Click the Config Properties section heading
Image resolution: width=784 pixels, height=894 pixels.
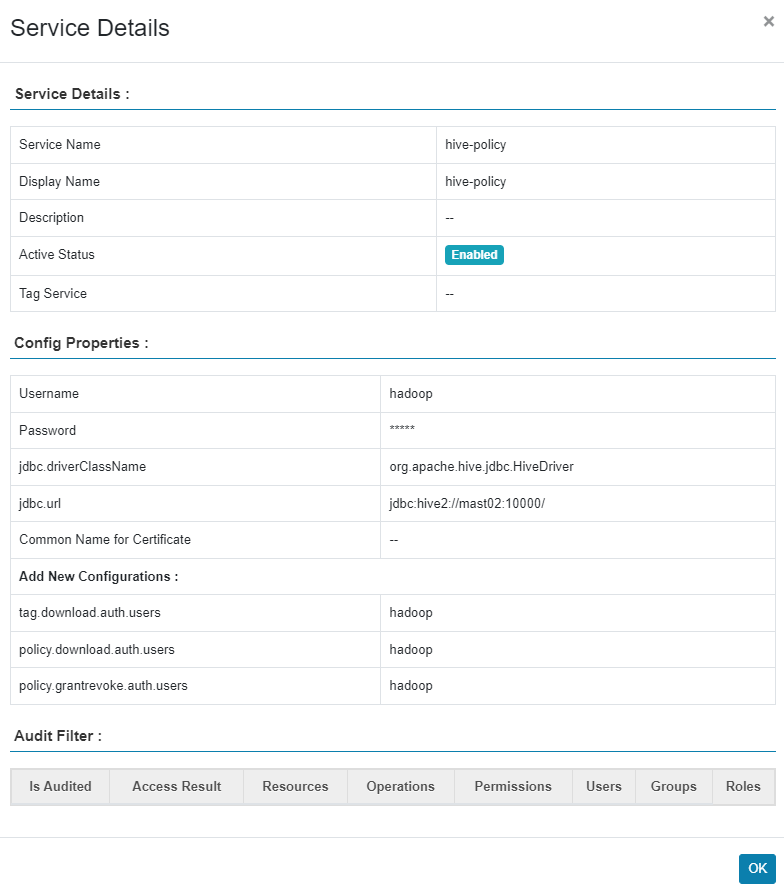pyautogui.click(x=81, y=343)
